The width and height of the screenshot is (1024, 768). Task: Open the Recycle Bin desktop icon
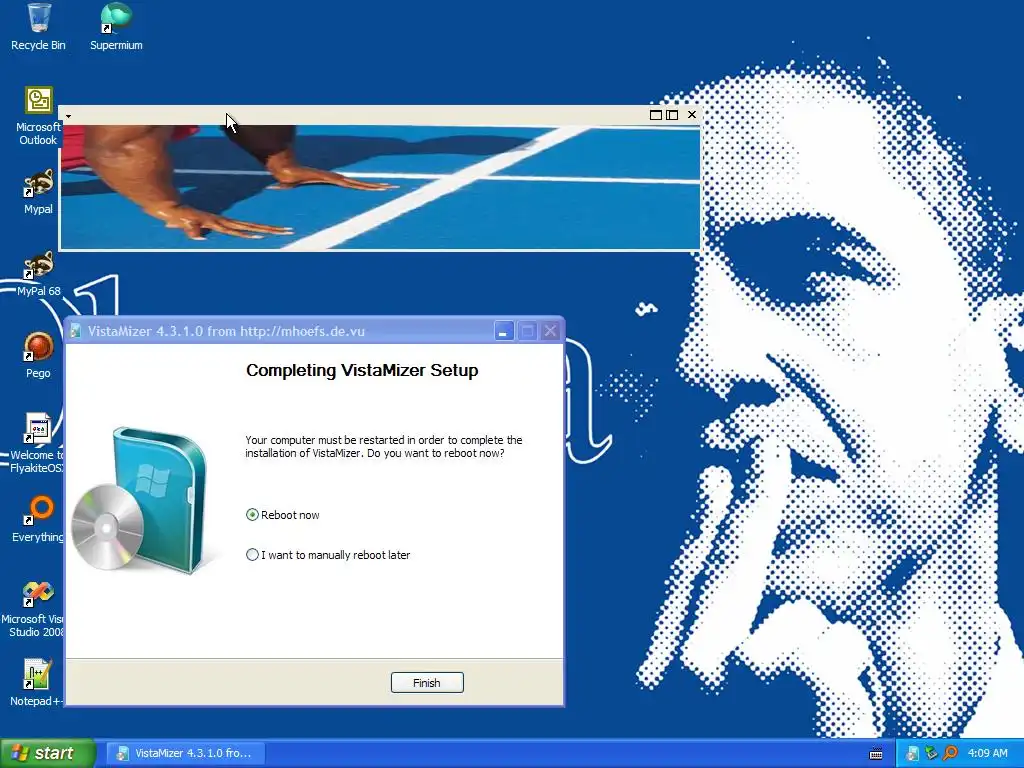[x=39, y=27]
